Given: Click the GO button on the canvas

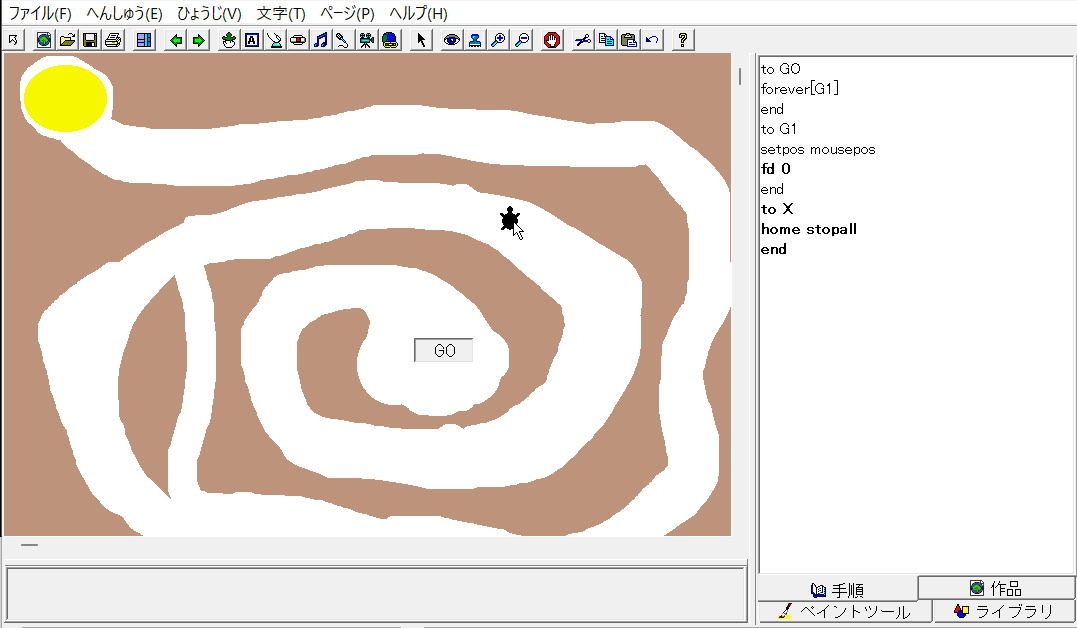Looking at the screenshot, I should click(x=444, y=350).
